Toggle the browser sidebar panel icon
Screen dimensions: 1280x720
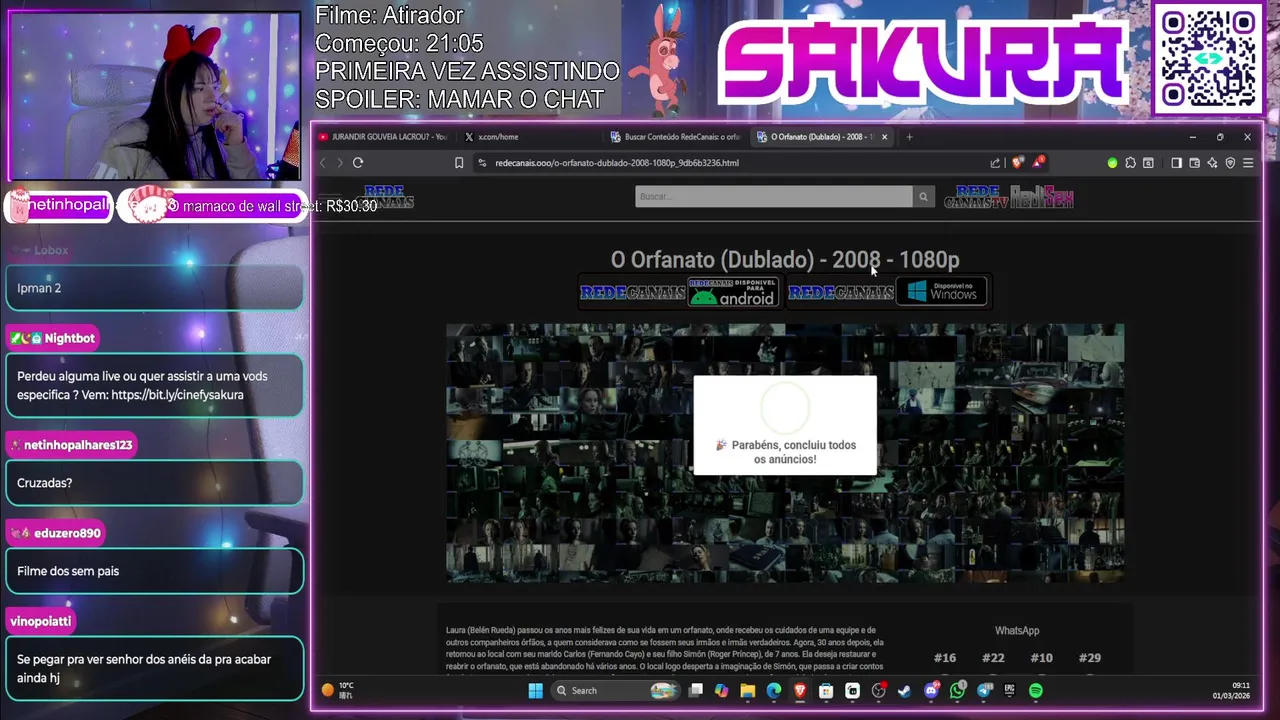point(1176,163)
